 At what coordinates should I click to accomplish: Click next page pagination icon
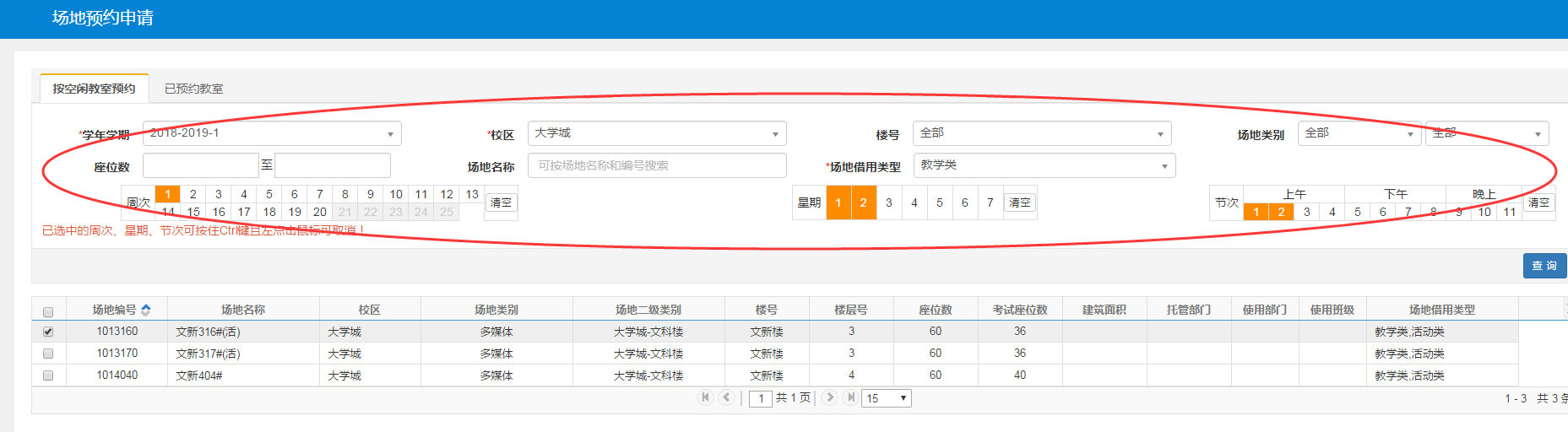(x=830, y=397)
